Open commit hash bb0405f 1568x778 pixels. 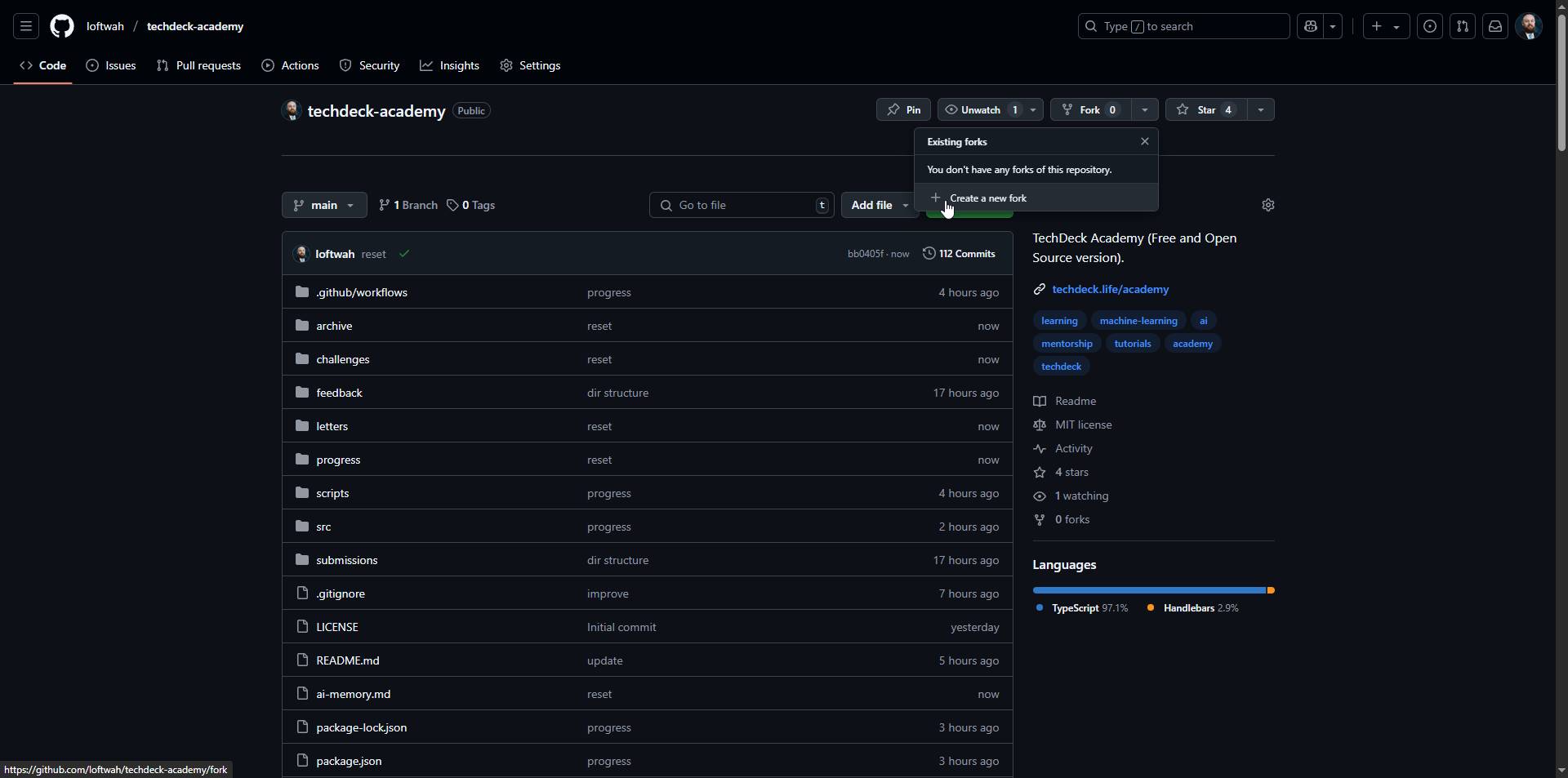tap(866, 254)
